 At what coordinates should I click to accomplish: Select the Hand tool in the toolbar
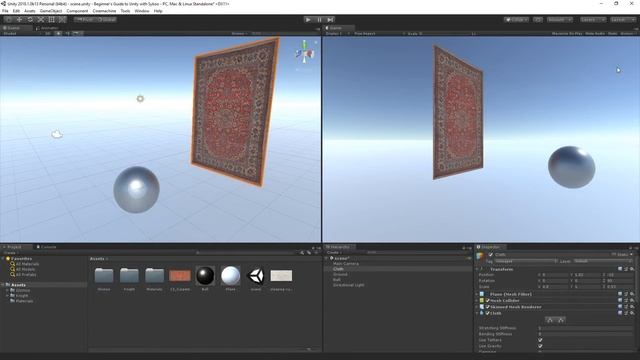pyautogui.click(x=8, y=19)
